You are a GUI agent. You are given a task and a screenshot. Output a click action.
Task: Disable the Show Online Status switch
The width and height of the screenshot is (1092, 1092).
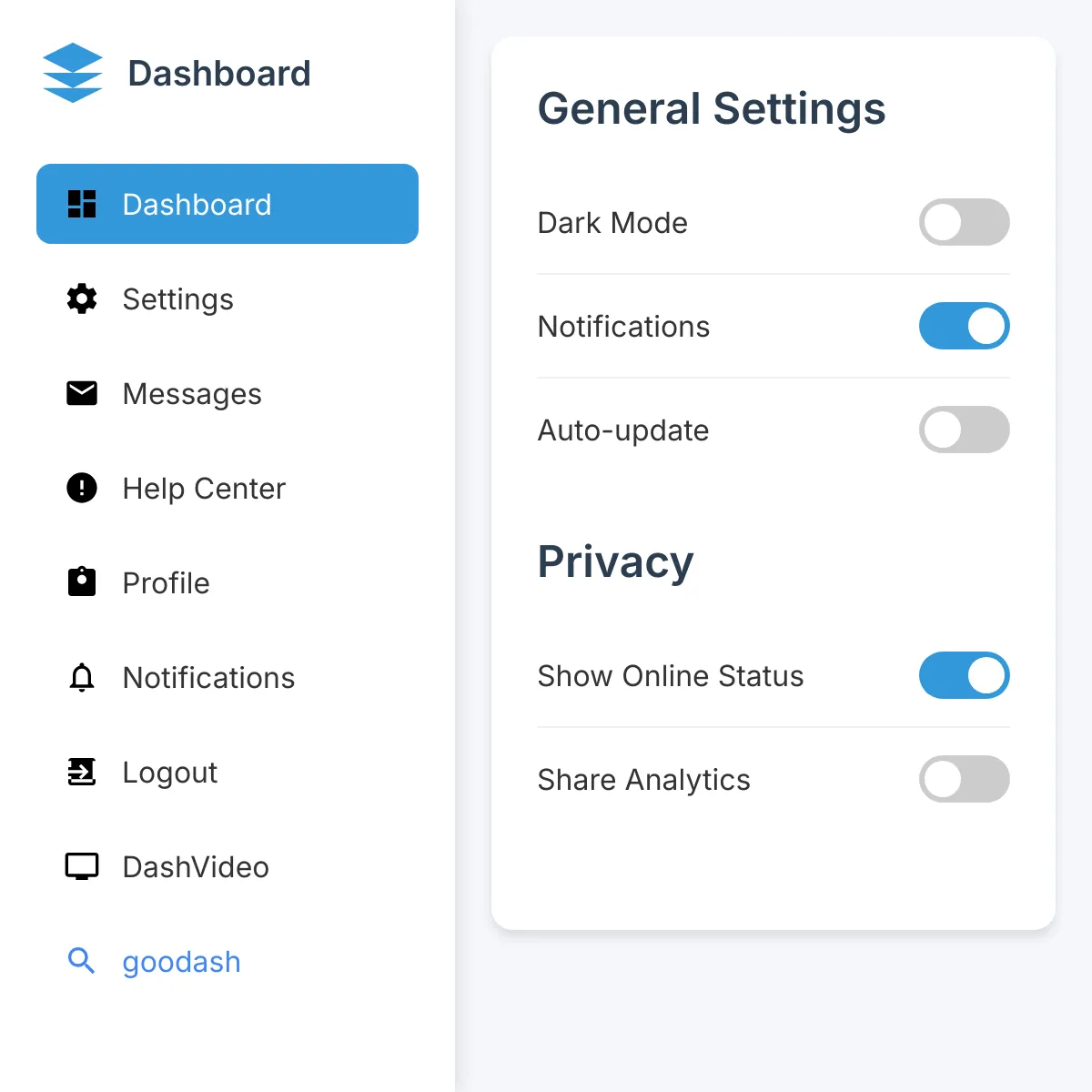pyautogui.click(x=965, y=675)
